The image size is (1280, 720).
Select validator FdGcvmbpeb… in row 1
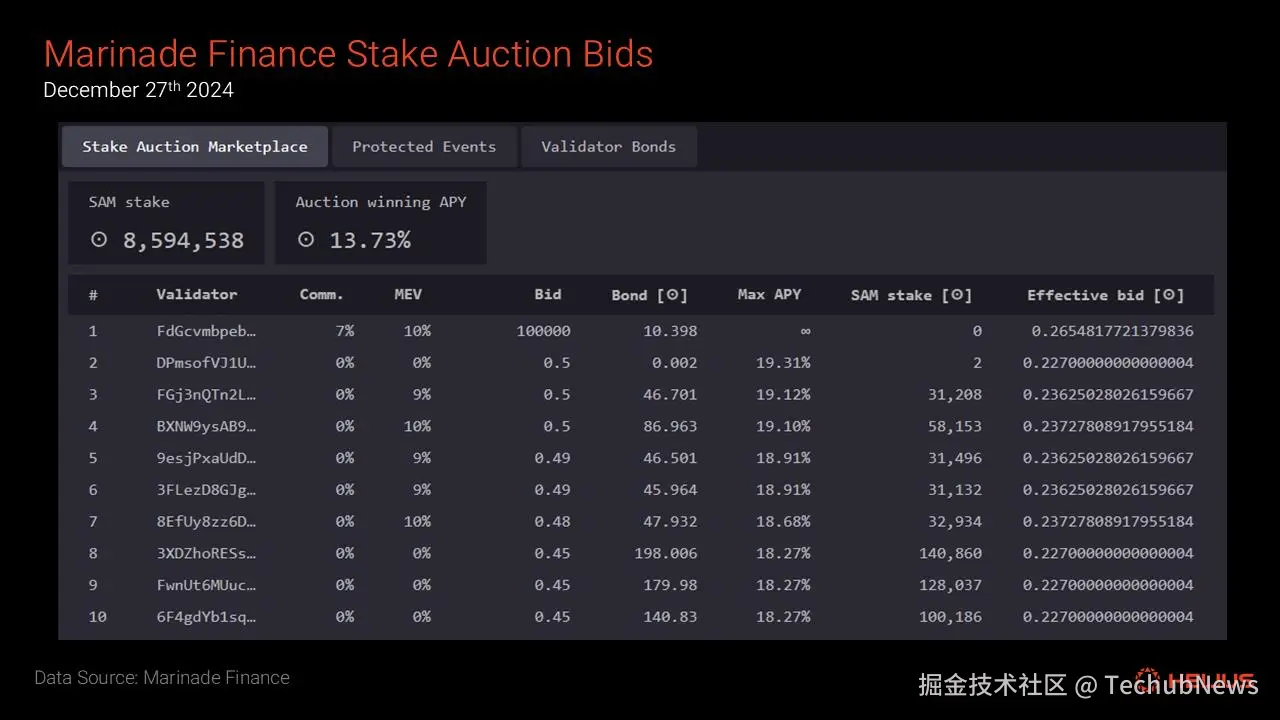point(206,331)
